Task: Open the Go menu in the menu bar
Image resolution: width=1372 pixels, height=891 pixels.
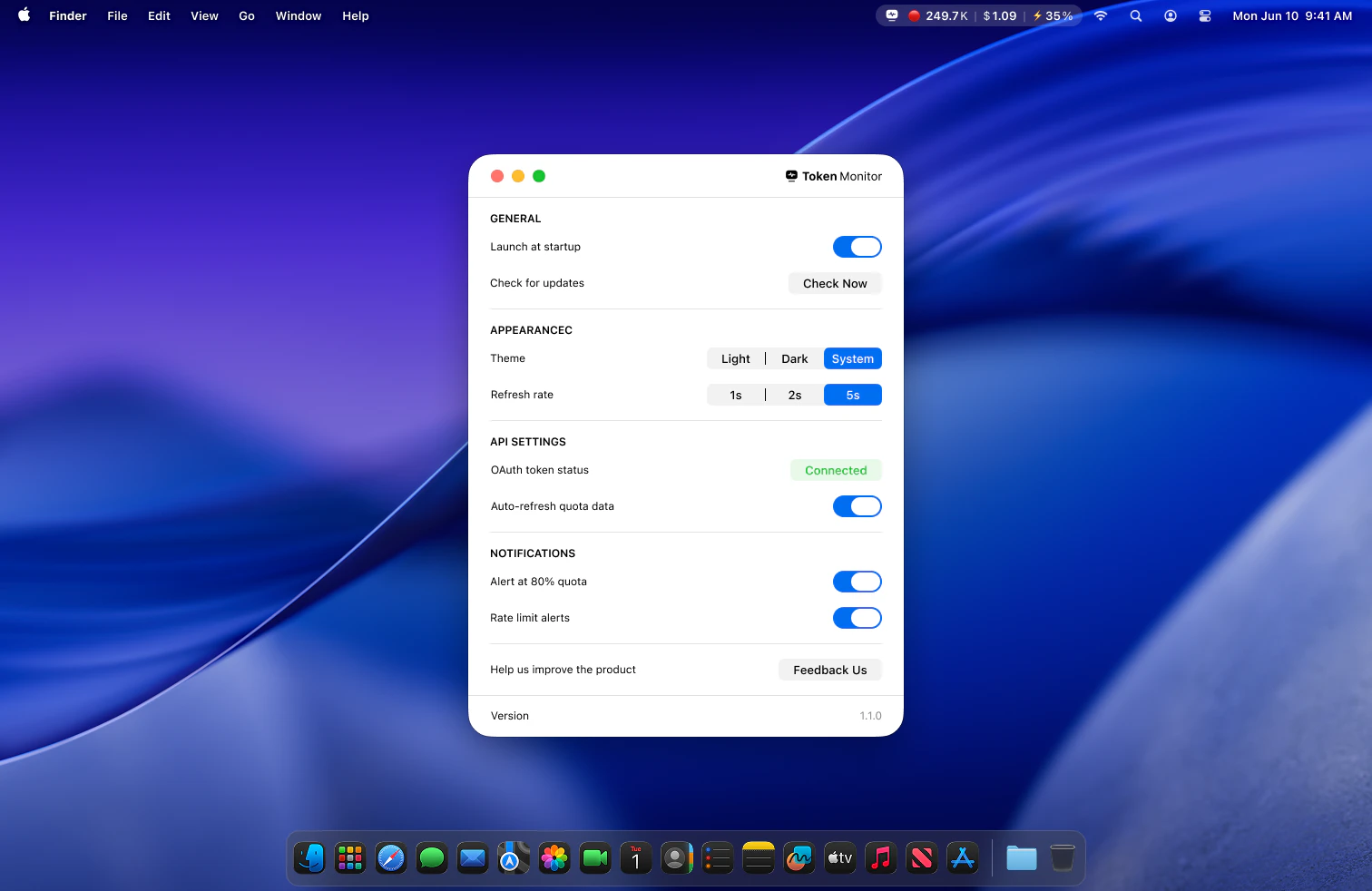Action: point(246,15)
